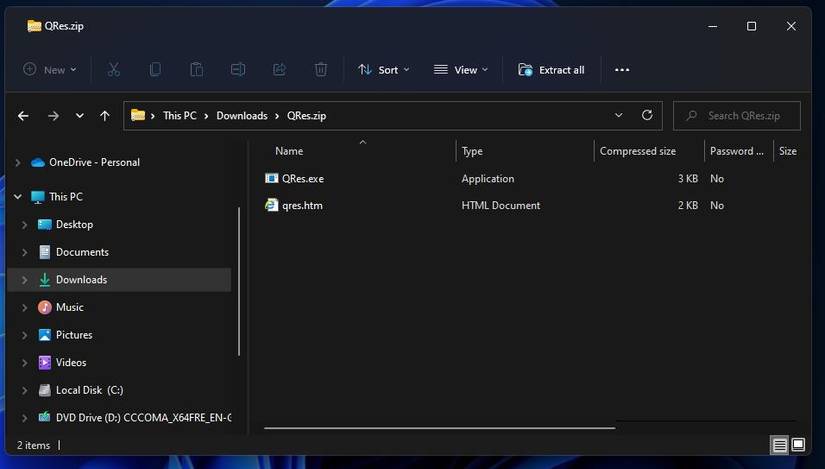
Task: Click the horizontal scrollbar in file list
Action: pyautogui.click(x=439, y=429)
